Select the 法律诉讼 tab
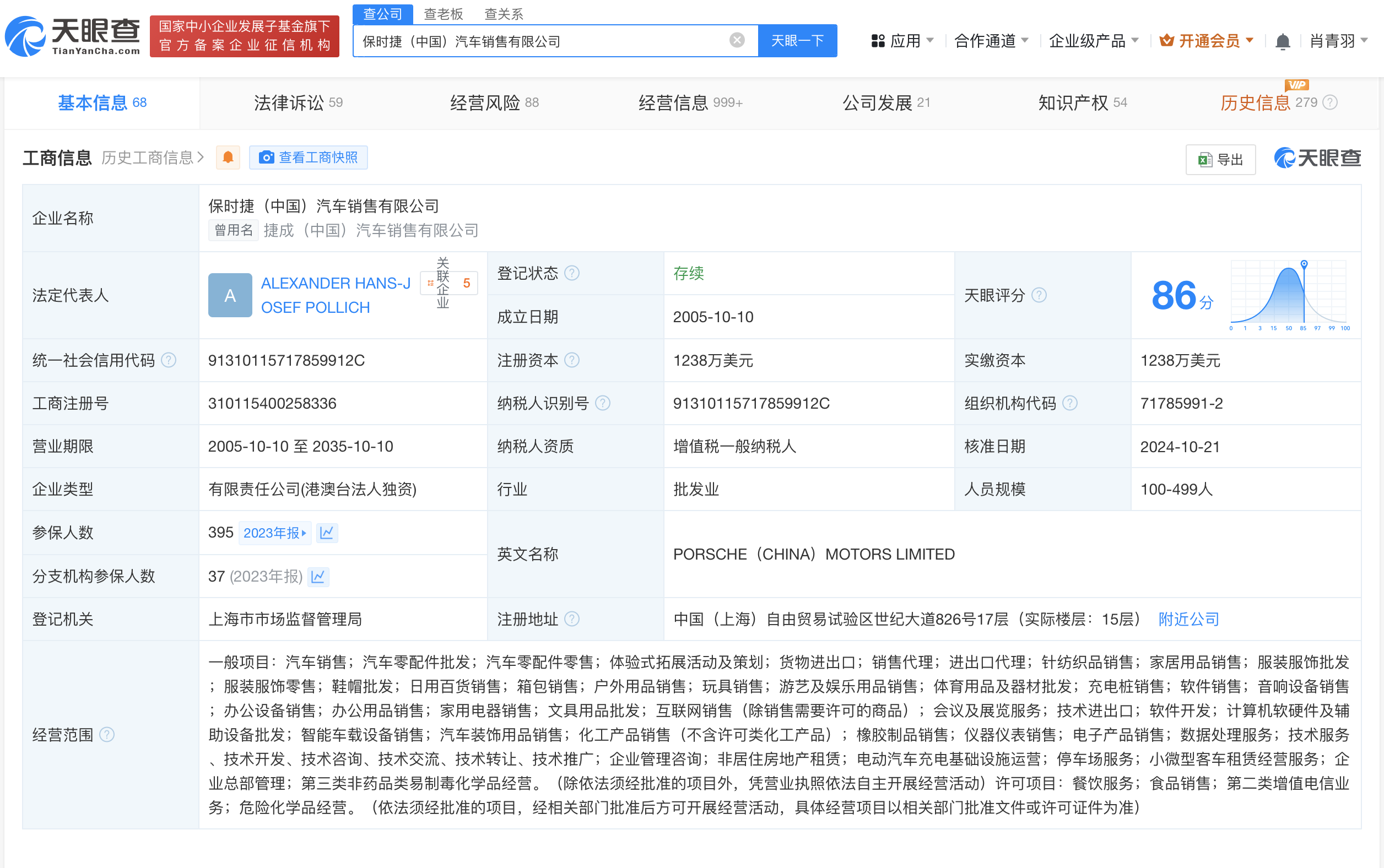 coord(298,103)
